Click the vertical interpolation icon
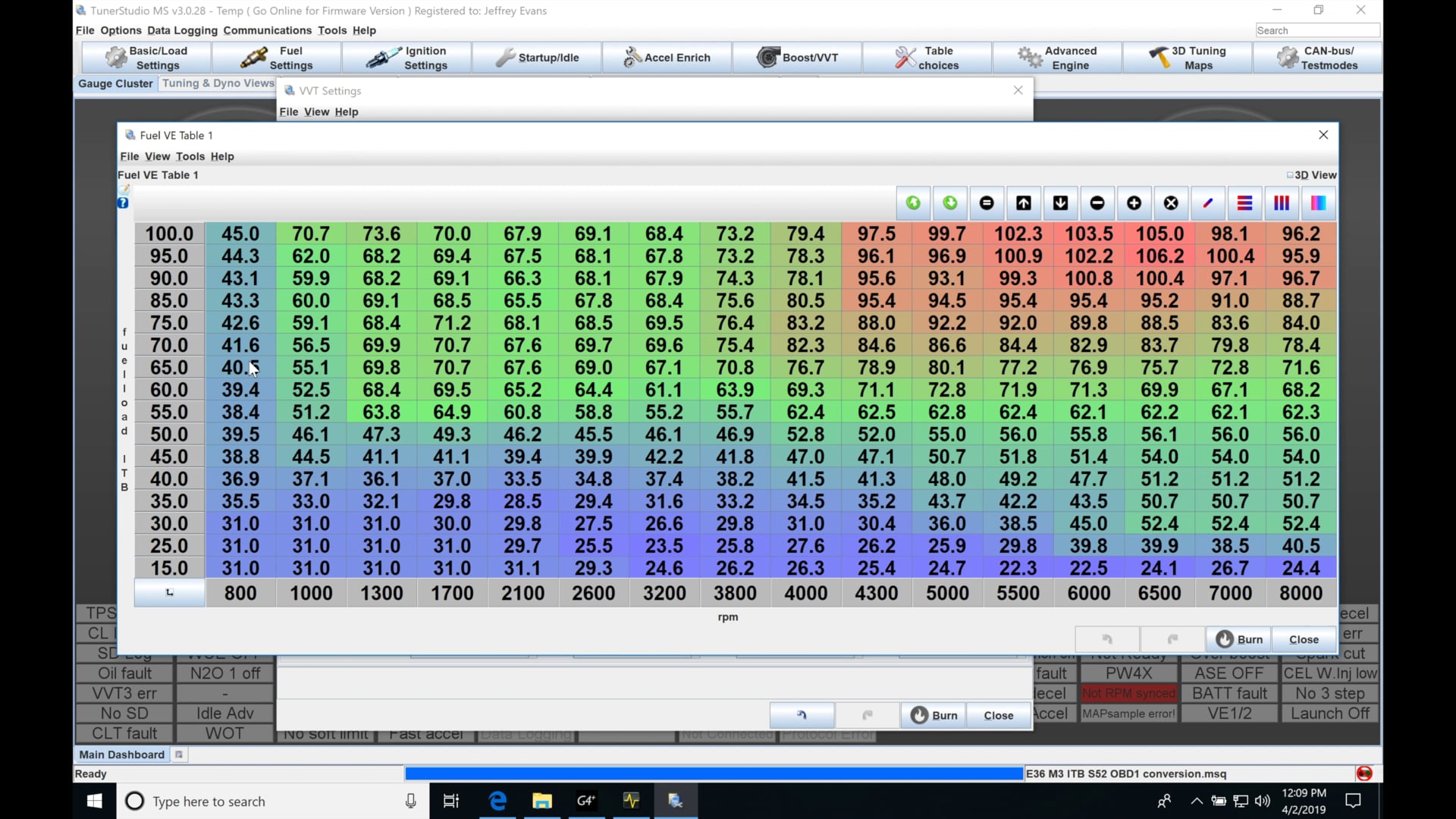This screenshot has width=1456, height=819. [x=1282, y=203]
